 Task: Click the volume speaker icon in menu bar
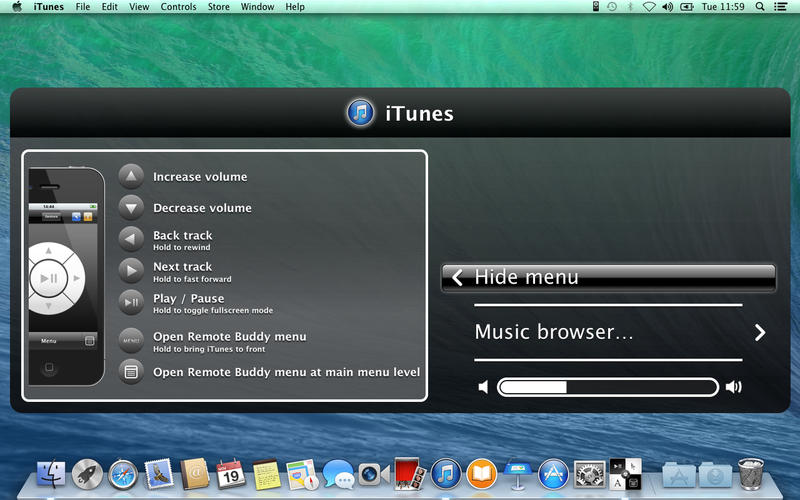(667, 7)
